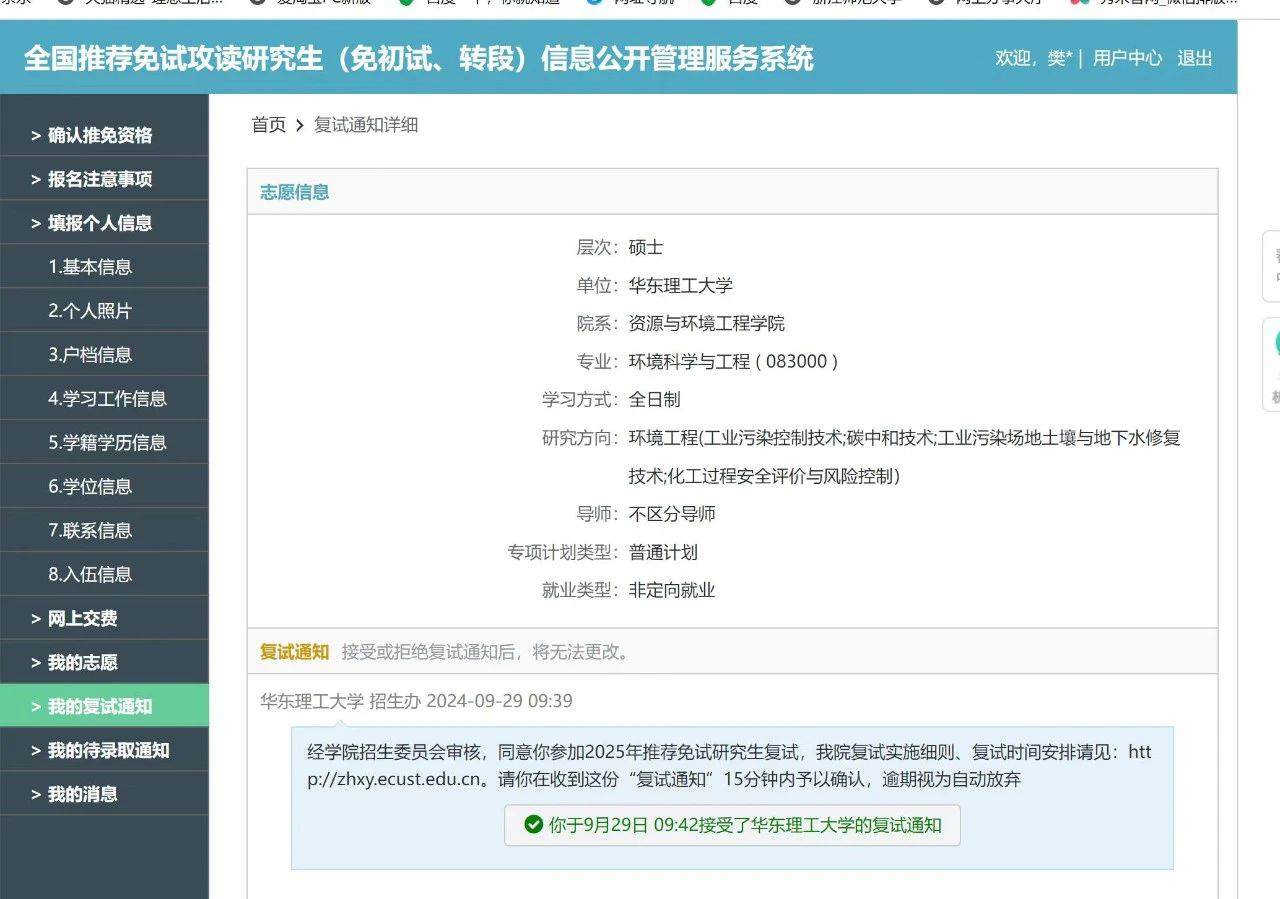Click the 院系 value 资源与环境工程学院
This screenshot has height=899, width=1280.
pyautogui.click(x=707, y=324)
